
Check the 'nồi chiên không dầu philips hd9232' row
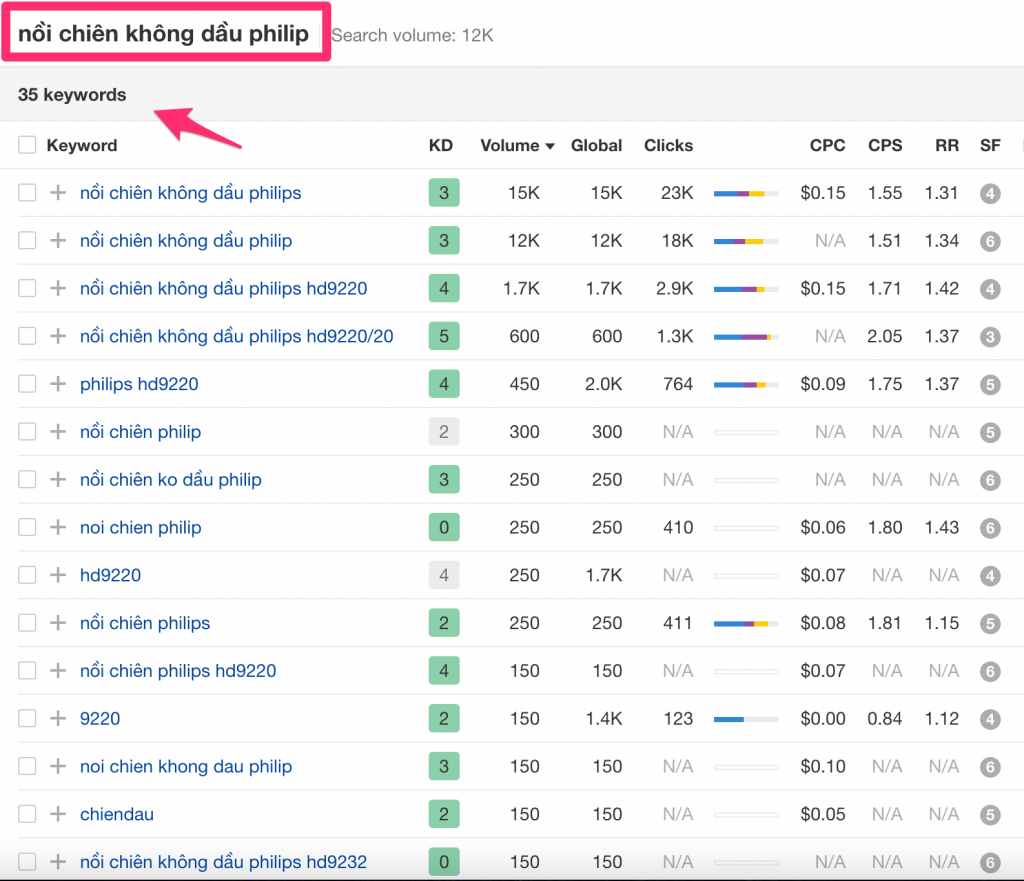27,861
